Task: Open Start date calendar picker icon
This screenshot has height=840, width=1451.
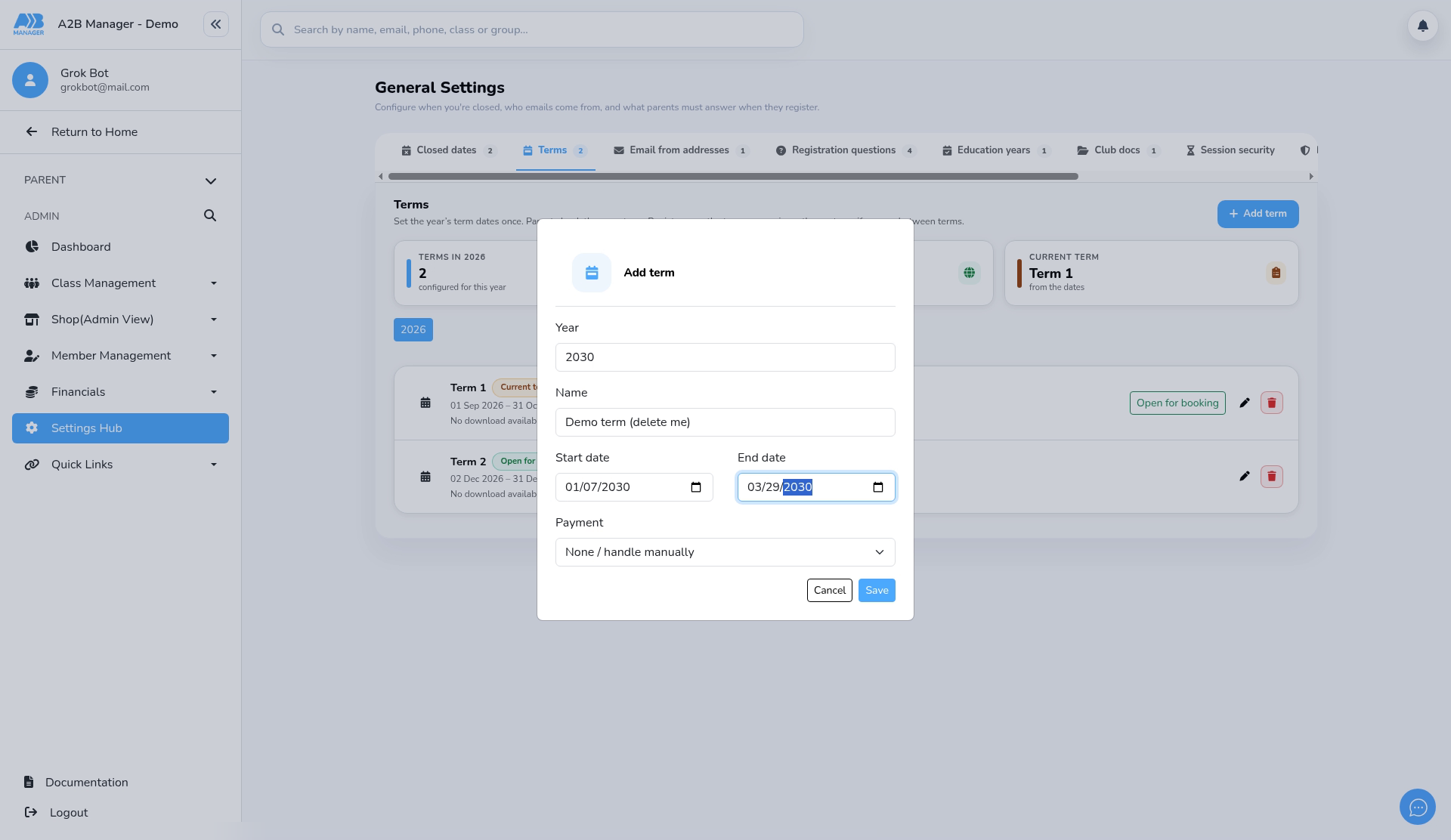Action: pyautogui.click(x=696, y=487)
